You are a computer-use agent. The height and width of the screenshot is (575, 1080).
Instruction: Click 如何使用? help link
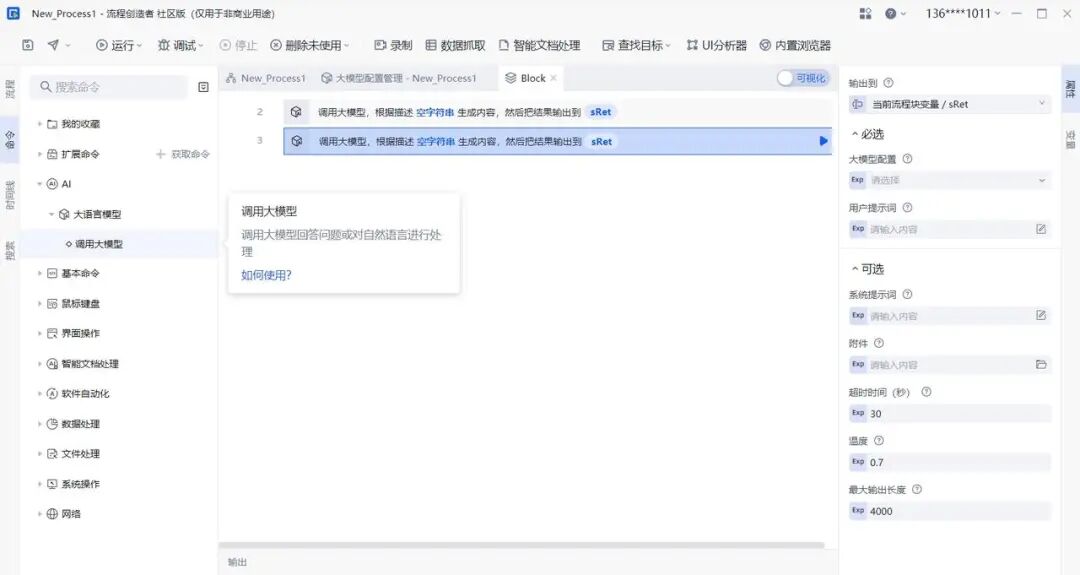pyautogui.click(x=267, y=275)
